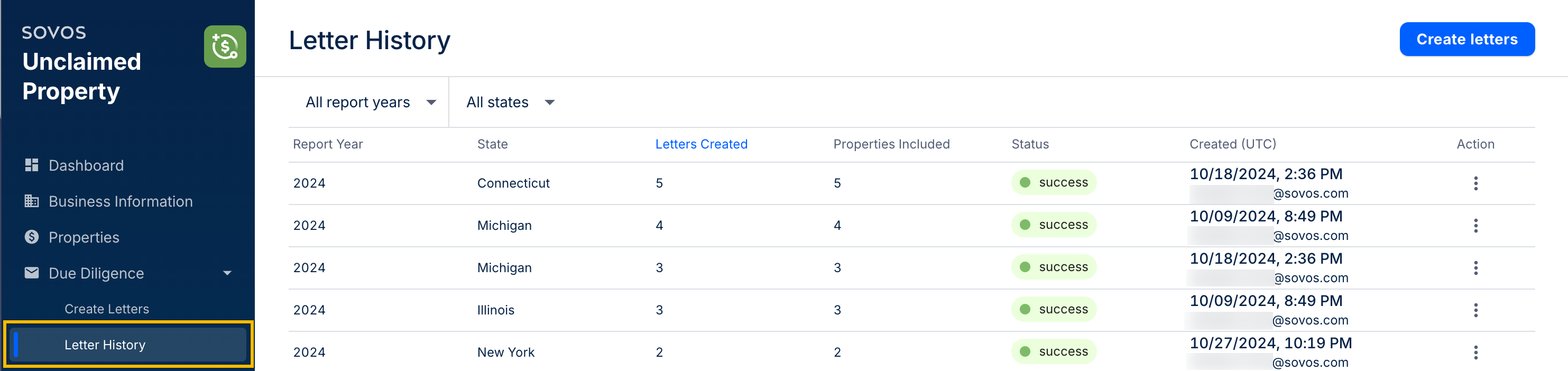Viewport: 1568px width, 371px height.
Task: Collapse the Due Diligence menu arrow
Action: (227, 273)
